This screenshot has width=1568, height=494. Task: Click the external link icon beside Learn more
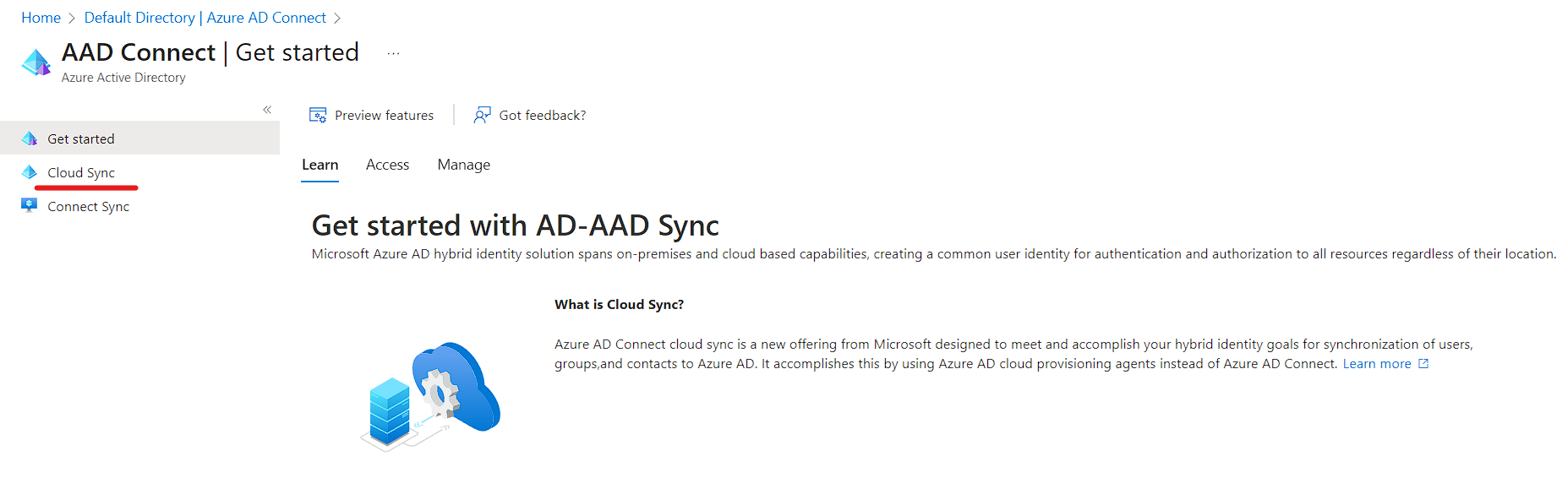(x=1423, y=362)
